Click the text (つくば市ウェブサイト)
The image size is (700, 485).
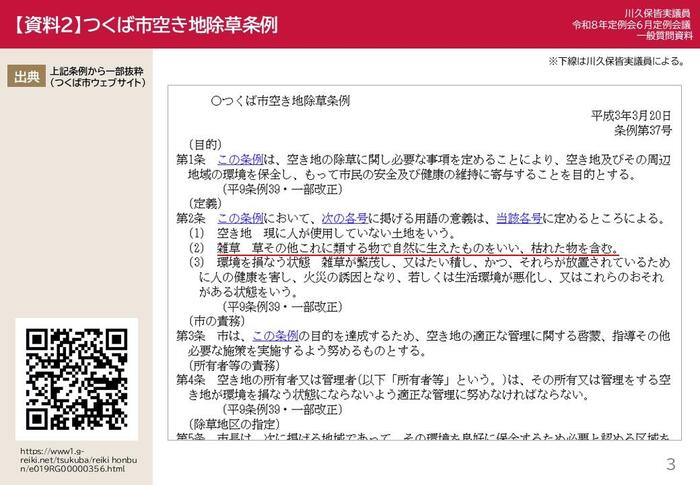[98, 82]
